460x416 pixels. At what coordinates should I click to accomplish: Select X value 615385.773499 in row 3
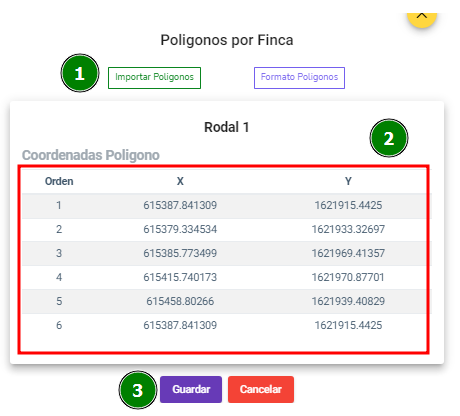click(x=180, y=253)
